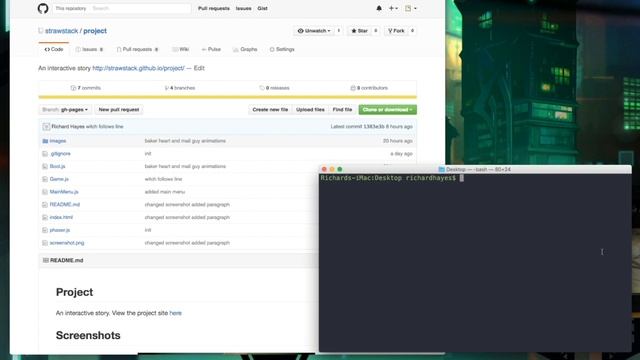The height and width of the screenshot is (360, 640).
Task: Click the star count beside Star
Action: tap(376, 31)
